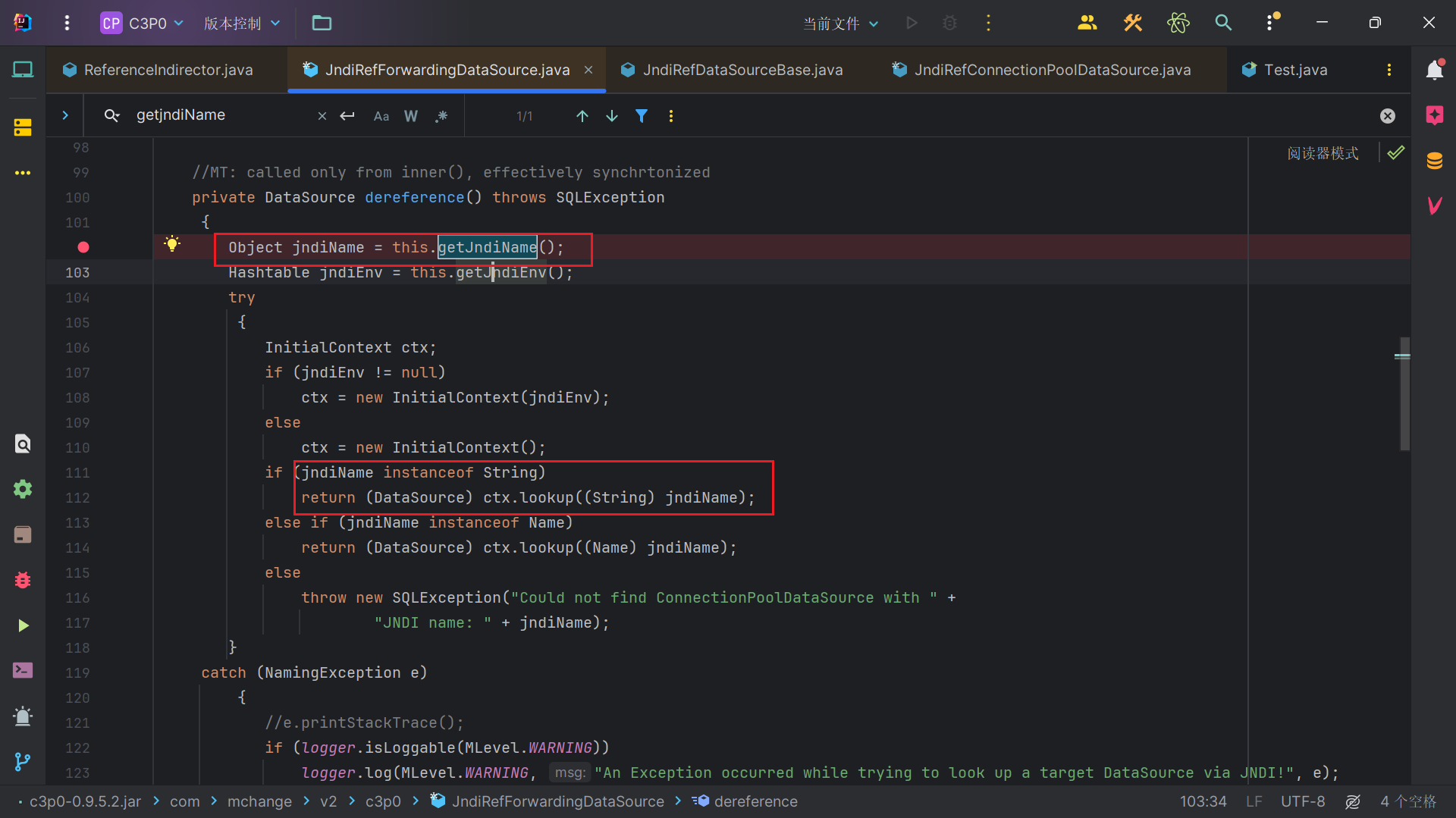Open build tools hammer icon

(x=1133, y=23)
